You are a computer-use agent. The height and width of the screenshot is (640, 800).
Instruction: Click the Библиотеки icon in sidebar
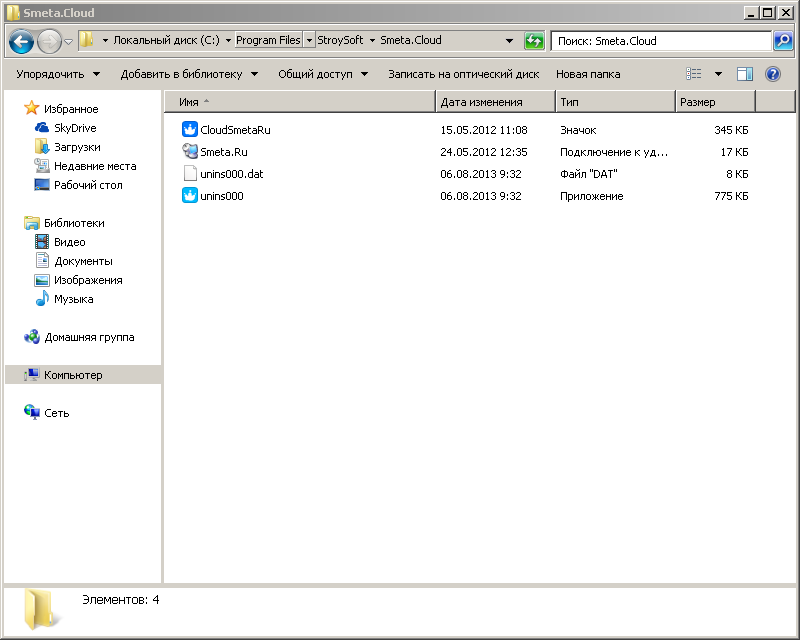point(32,223)
